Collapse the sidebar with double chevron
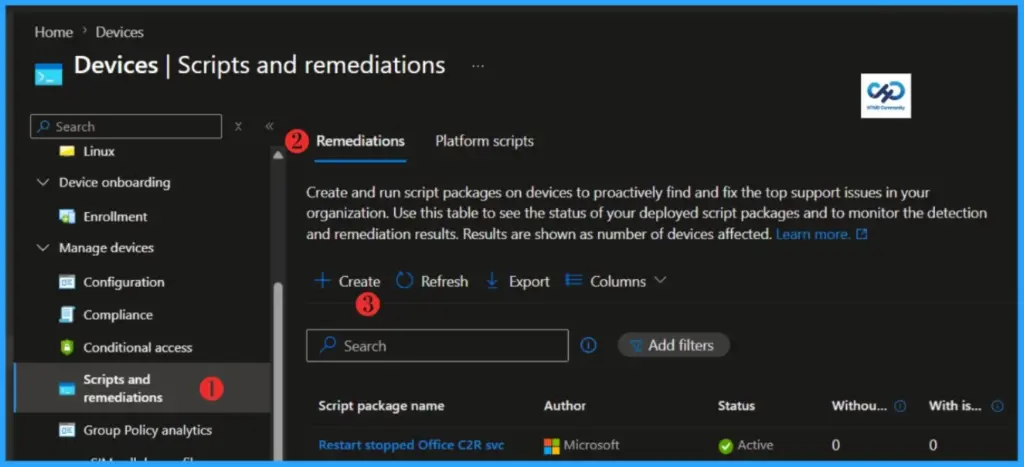 pyautogui.click(x=269, y=127)
